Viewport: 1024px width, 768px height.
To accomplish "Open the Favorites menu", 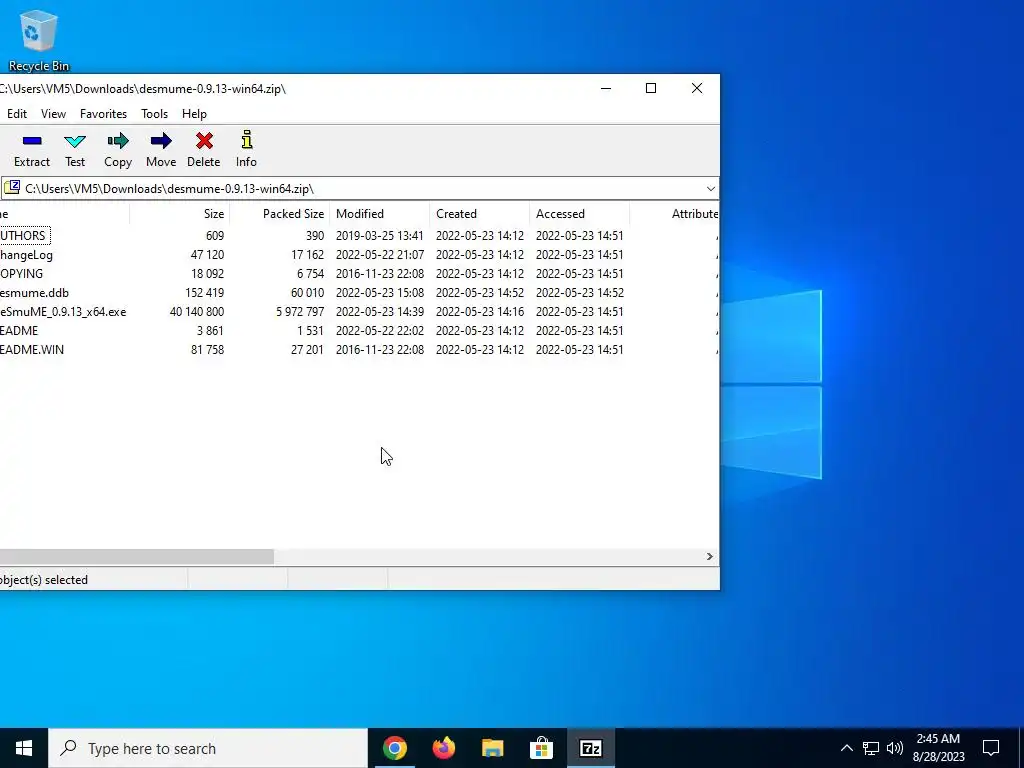I will click(x=103, y=114).
